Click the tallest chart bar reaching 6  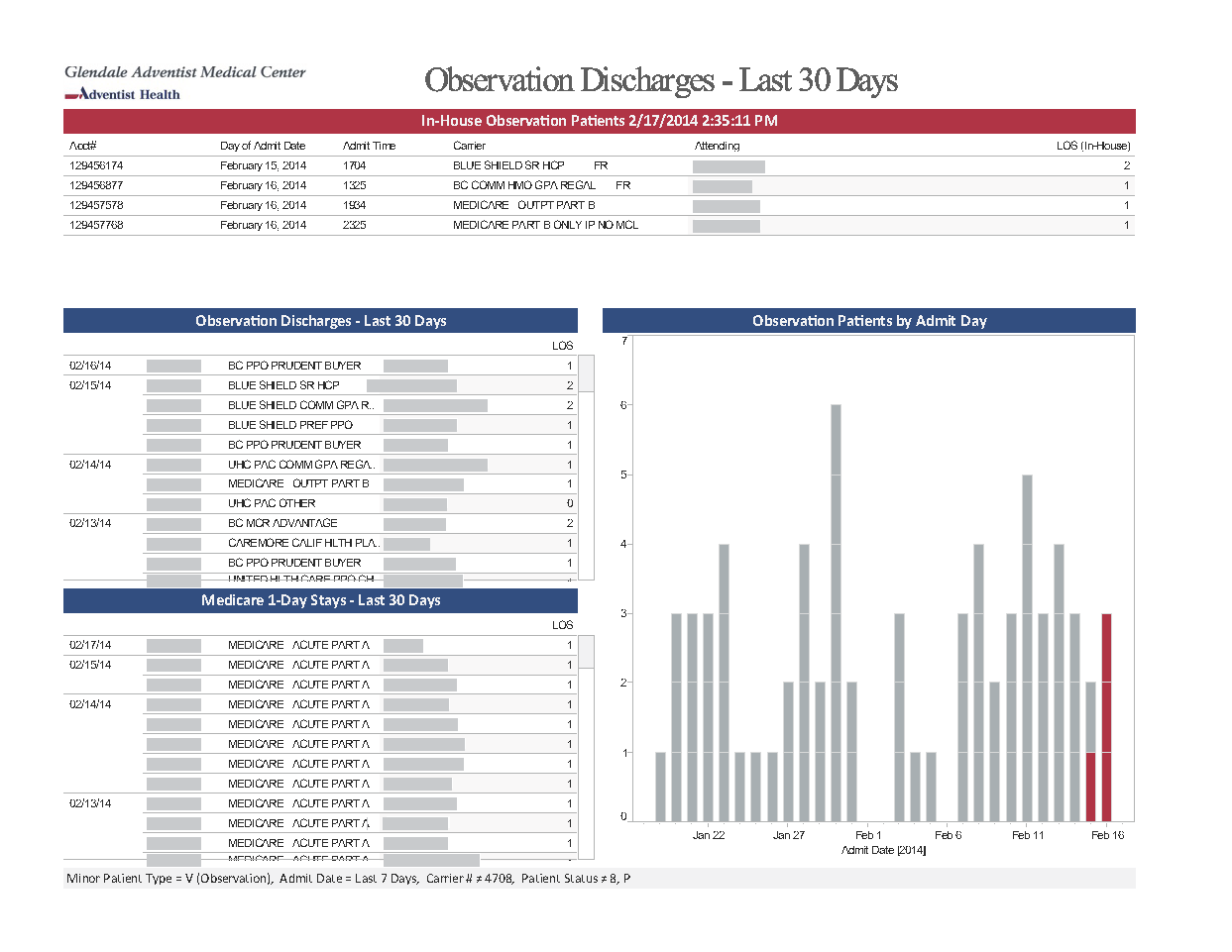(x=836, y=613)
